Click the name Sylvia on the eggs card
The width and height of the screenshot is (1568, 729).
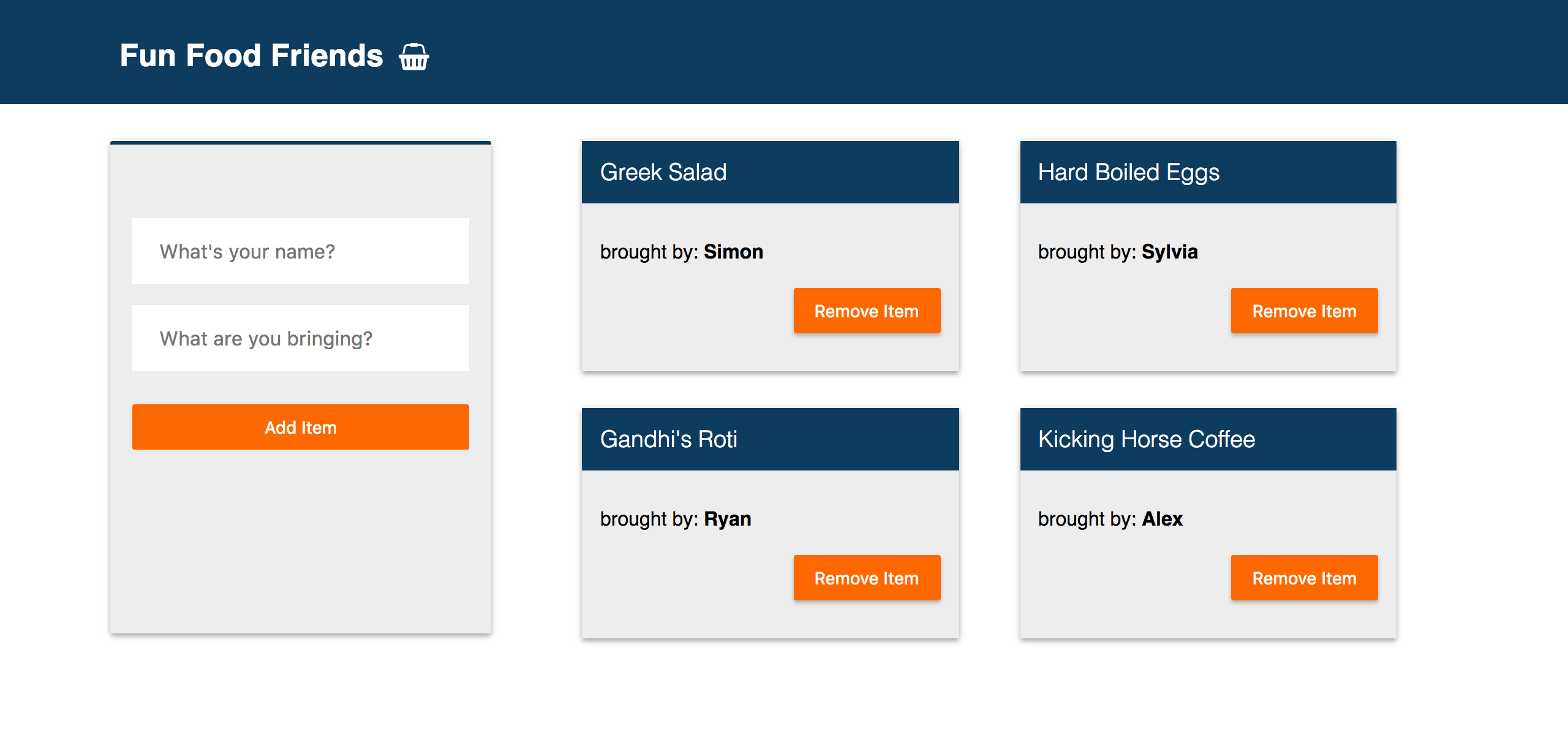point(1169,252)
